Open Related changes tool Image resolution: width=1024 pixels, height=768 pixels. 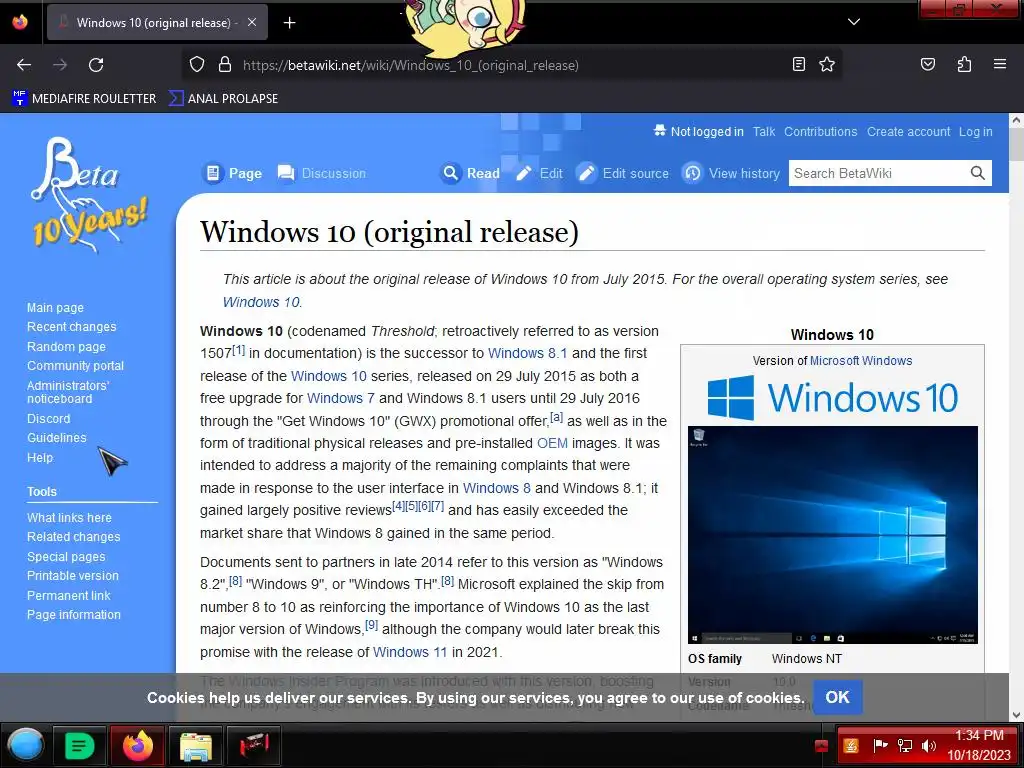pos(74,537)
